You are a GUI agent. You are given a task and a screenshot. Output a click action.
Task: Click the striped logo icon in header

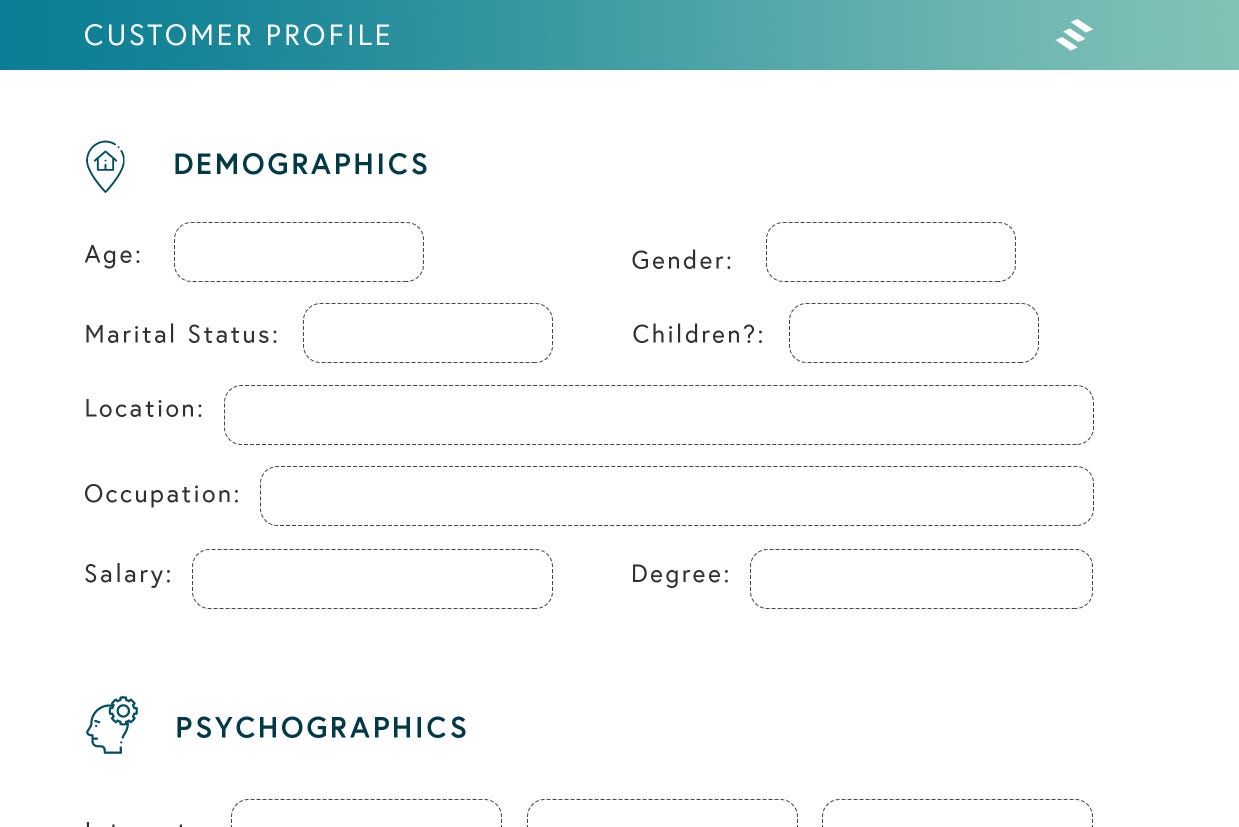pyautogui.click(x=1074, y=35)
